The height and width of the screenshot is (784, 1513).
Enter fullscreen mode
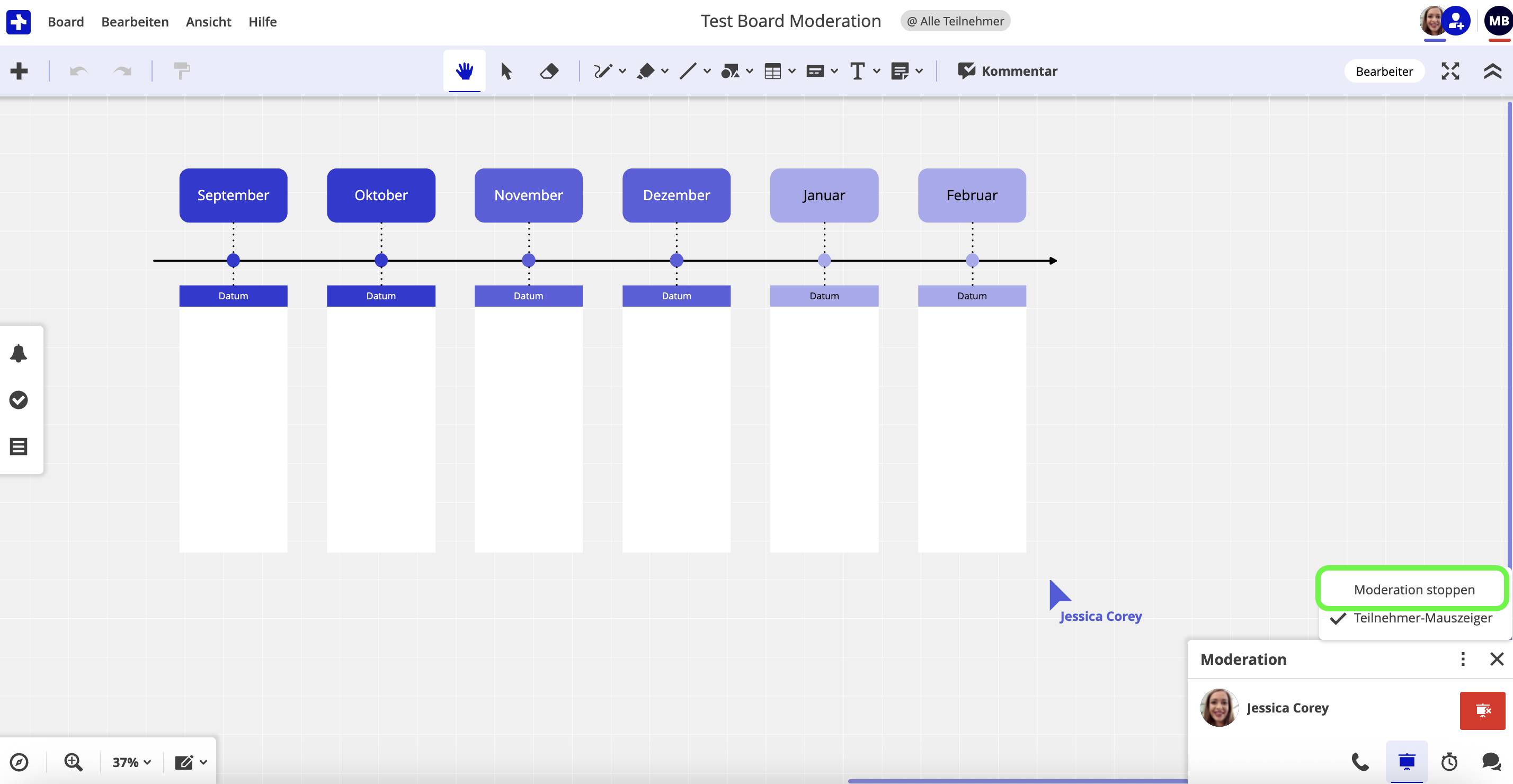(1450, 71)
